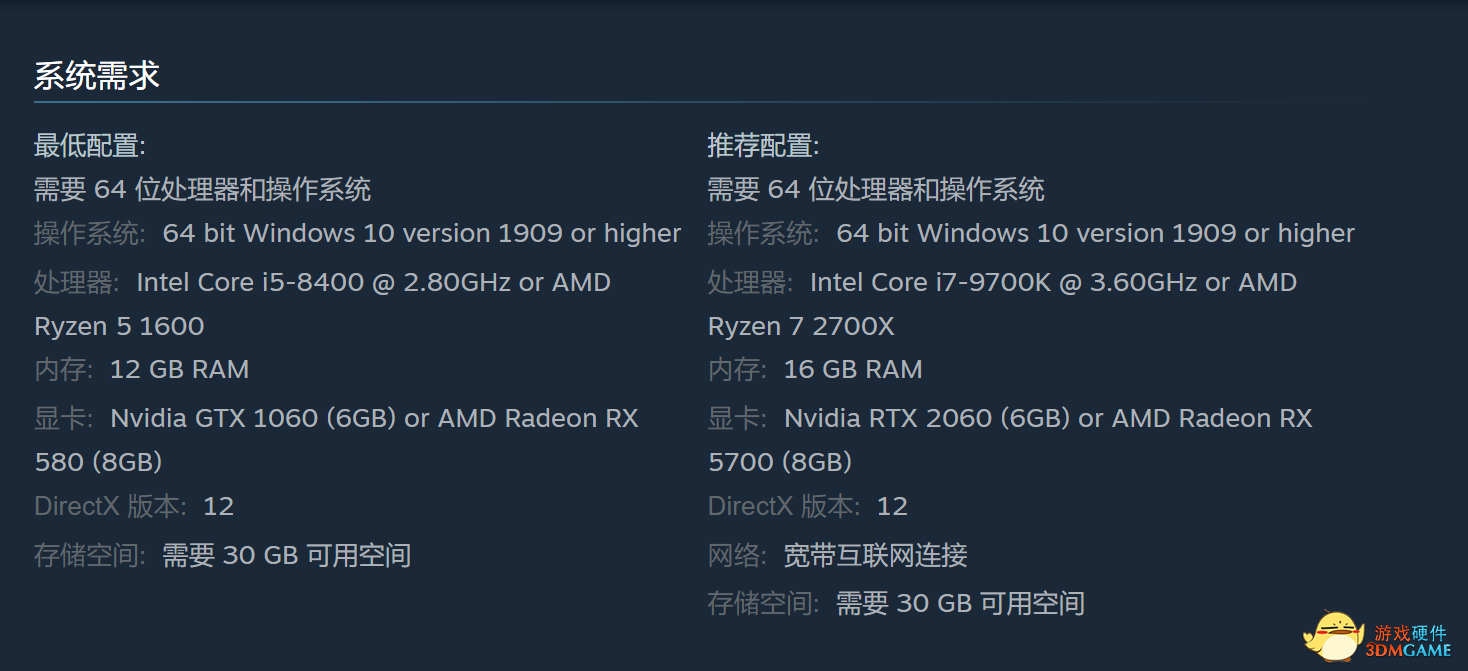Select the 推荐配置 column label
Image resolution: width=1468 pixels, height=671 pixels.
point(763,146)
